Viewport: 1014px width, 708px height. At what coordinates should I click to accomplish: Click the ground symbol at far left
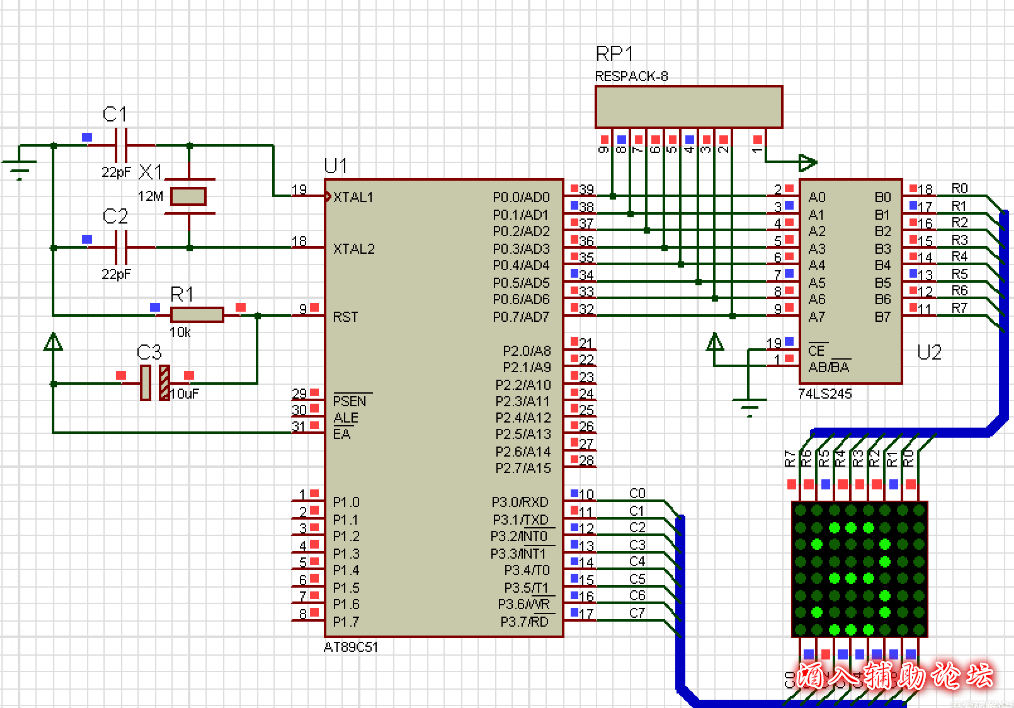(19, 164)
